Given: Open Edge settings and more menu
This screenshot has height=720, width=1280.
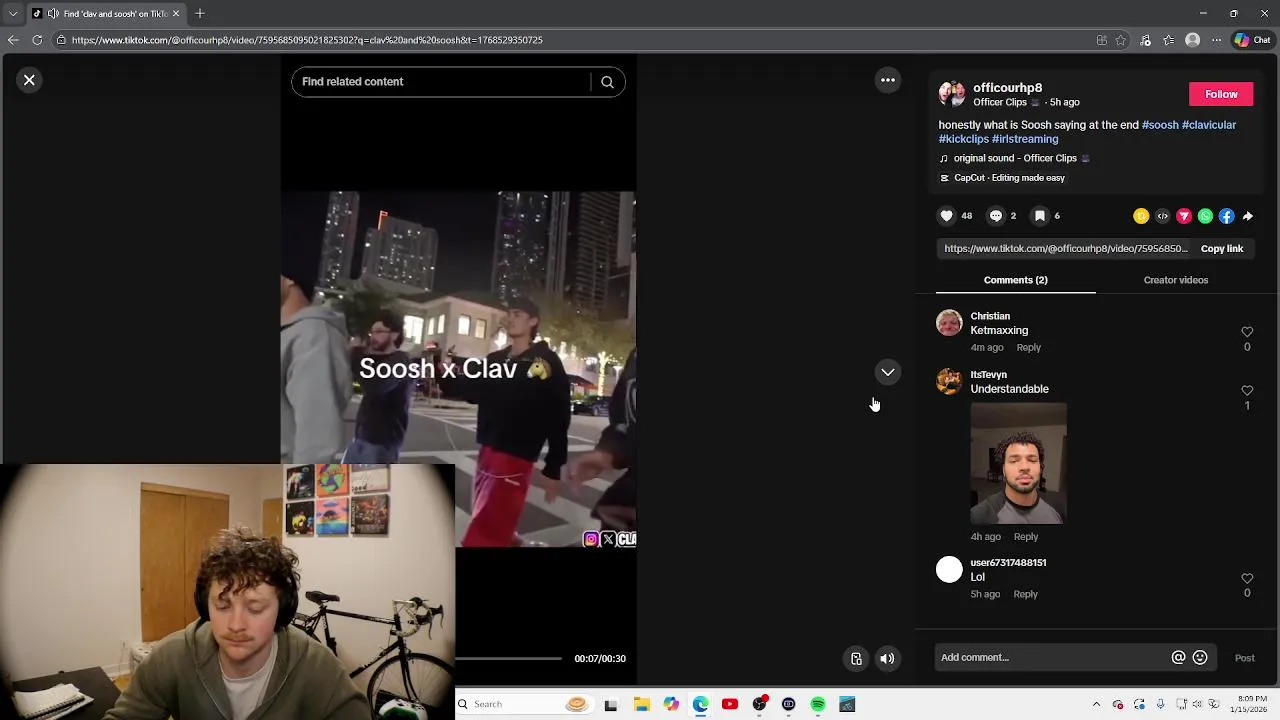Looking at the screenshot, I should 1216,40.
